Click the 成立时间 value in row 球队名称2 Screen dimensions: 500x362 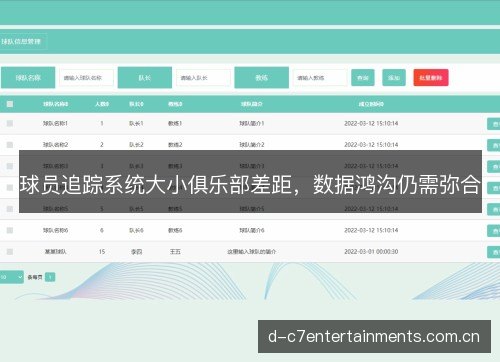click(x=371, y=145)
